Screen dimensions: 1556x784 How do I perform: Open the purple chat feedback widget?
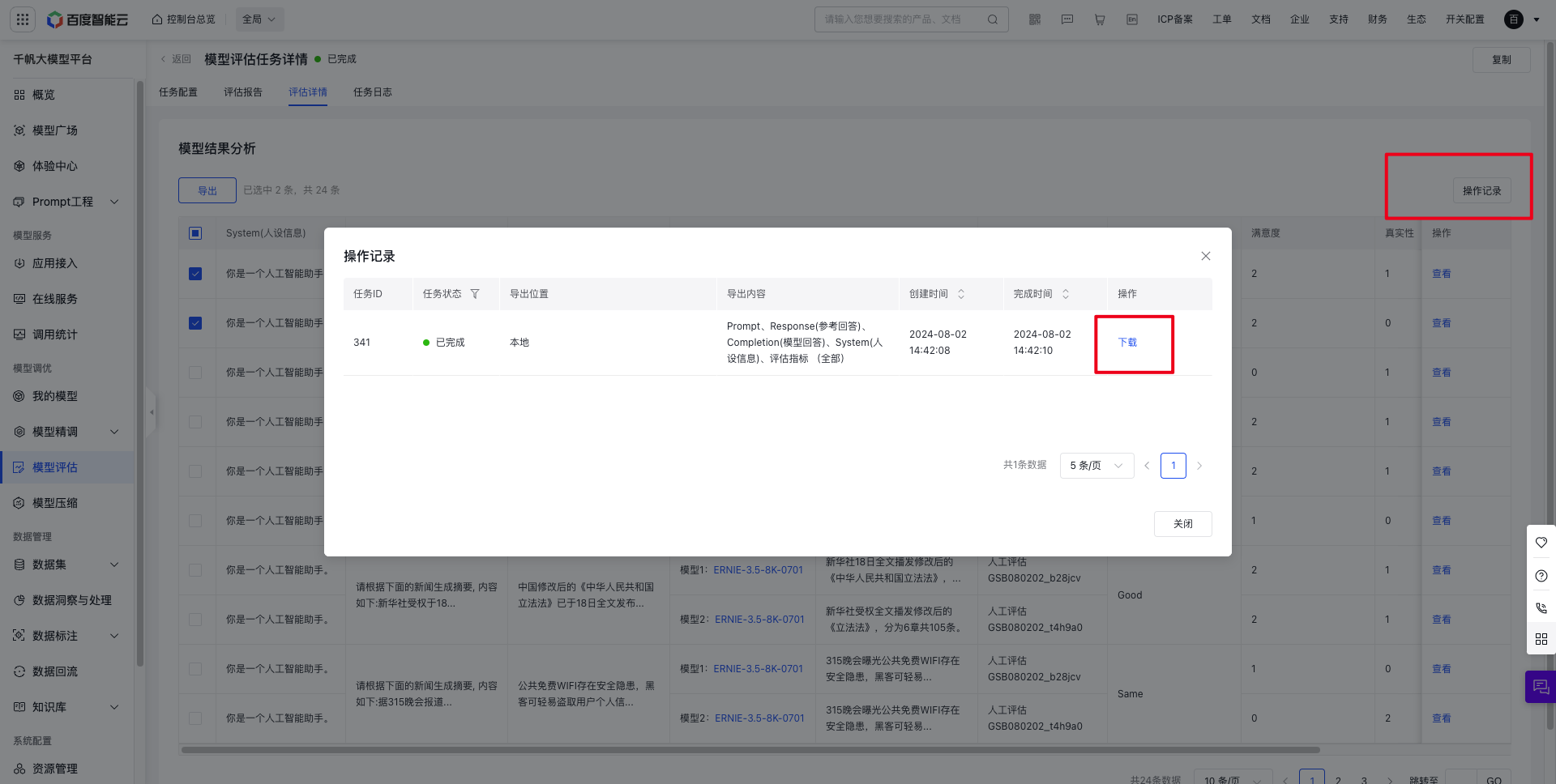[1541, 687]
